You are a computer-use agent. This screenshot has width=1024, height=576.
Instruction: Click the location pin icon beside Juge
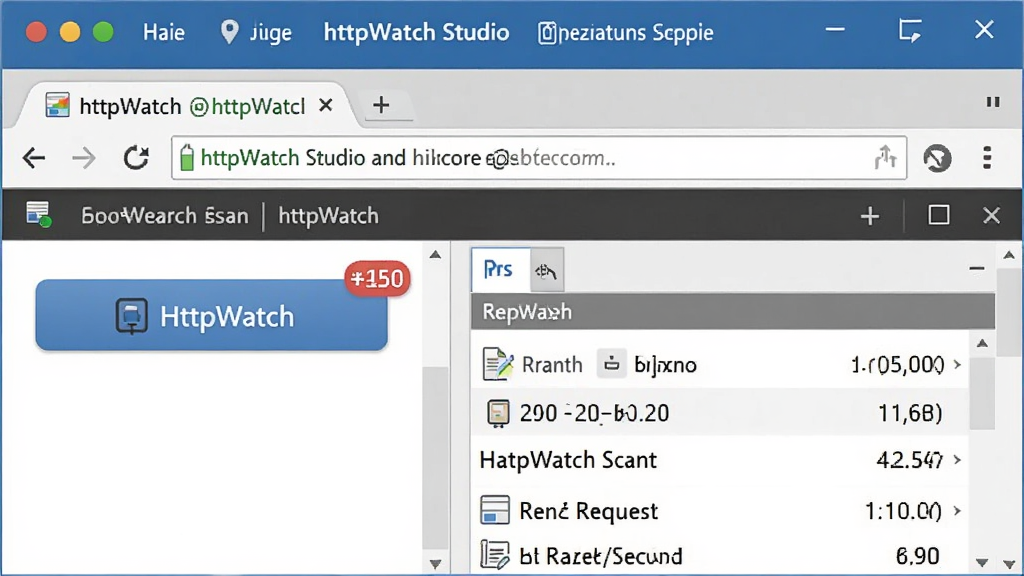coord(229,32)
